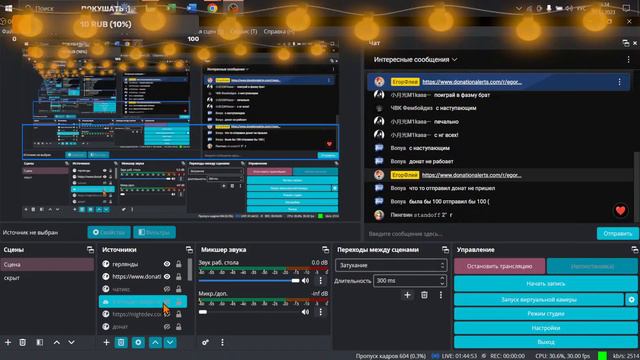Open Google Chrome from the taskbar

pos(212,8)
